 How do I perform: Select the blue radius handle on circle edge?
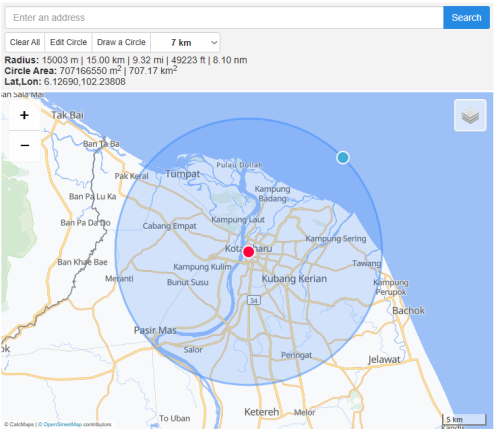343,157
